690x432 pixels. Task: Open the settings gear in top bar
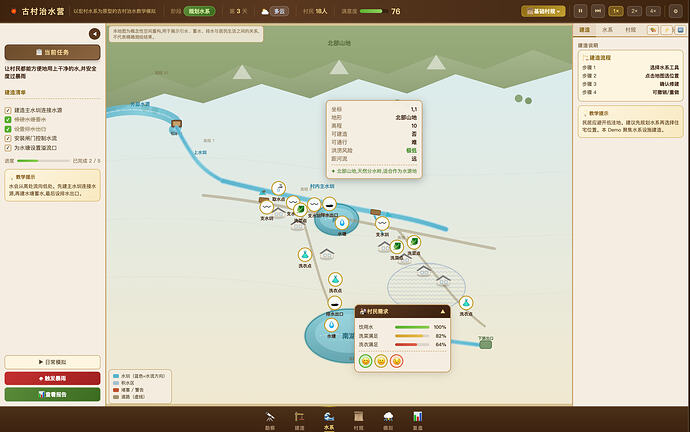675,11
